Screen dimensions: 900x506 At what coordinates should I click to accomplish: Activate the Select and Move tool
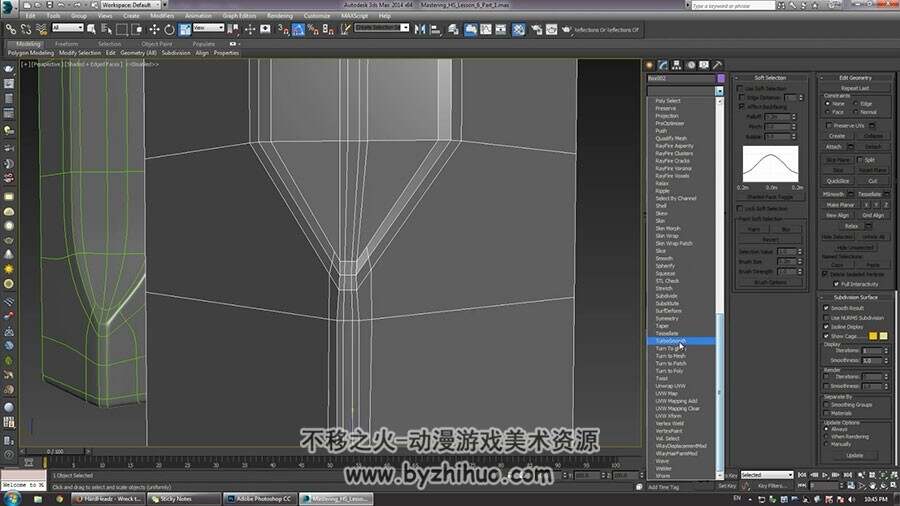point(154,29)
